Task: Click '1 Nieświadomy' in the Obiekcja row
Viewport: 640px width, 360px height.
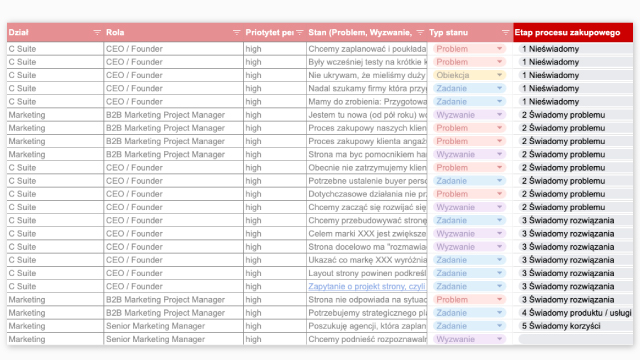Action: click(576, 75)
